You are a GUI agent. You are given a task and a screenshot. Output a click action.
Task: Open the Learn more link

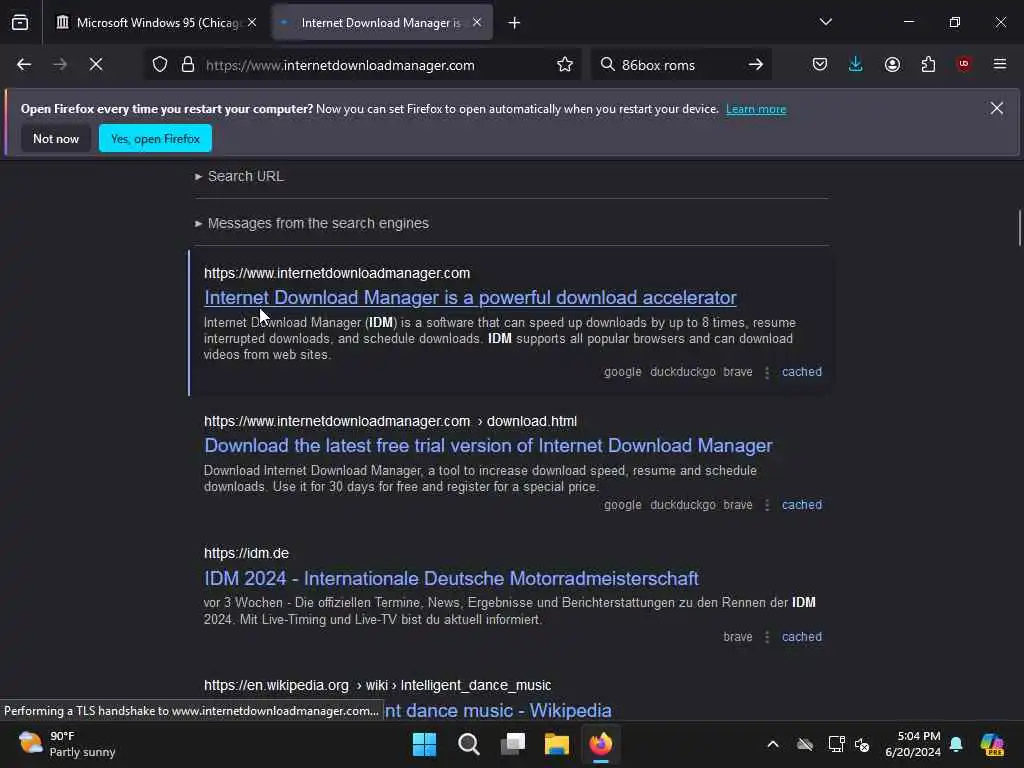tap(756, 109)
